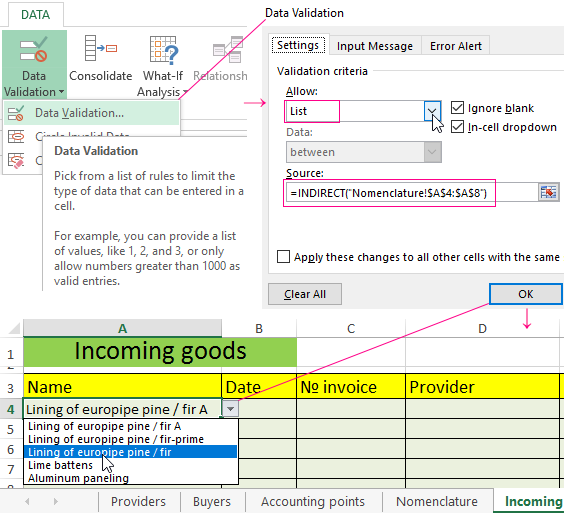Click the Relationships icon

point(228,50)
